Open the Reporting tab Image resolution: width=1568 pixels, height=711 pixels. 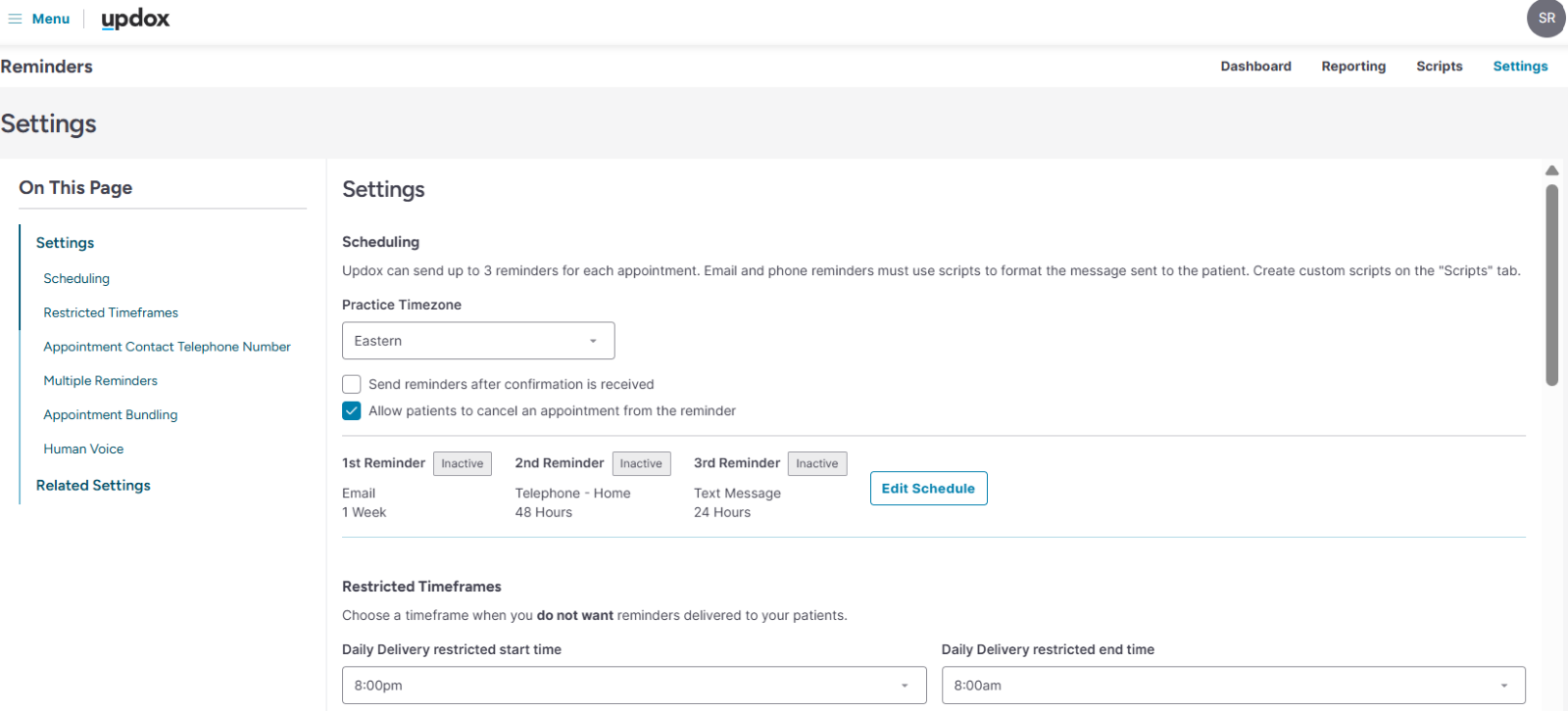click(x=1353, y=67)
